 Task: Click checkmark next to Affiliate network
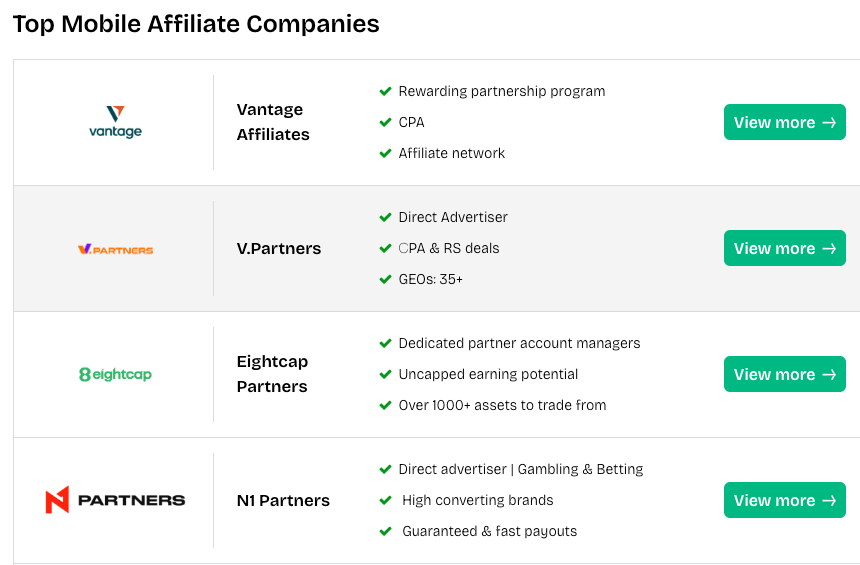(x=385, y=153)
